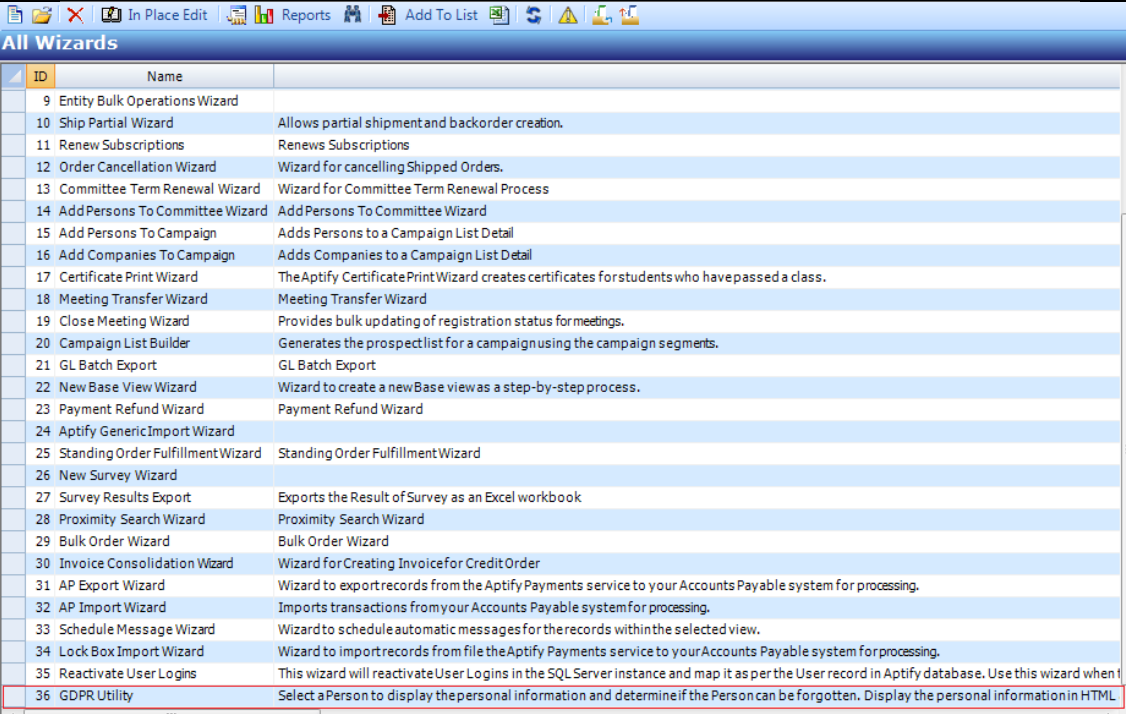Viewport: 1126px width, 714px height.
Task: Click description 'Exports the Result of Survey as an Excel workbook'
Action: click(429, 497)
